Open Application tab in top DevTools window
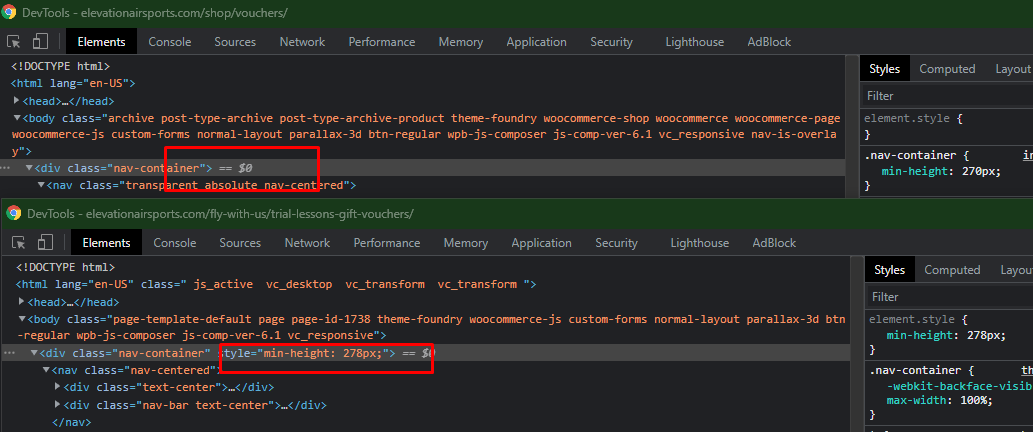 click(x=536, y=41)
